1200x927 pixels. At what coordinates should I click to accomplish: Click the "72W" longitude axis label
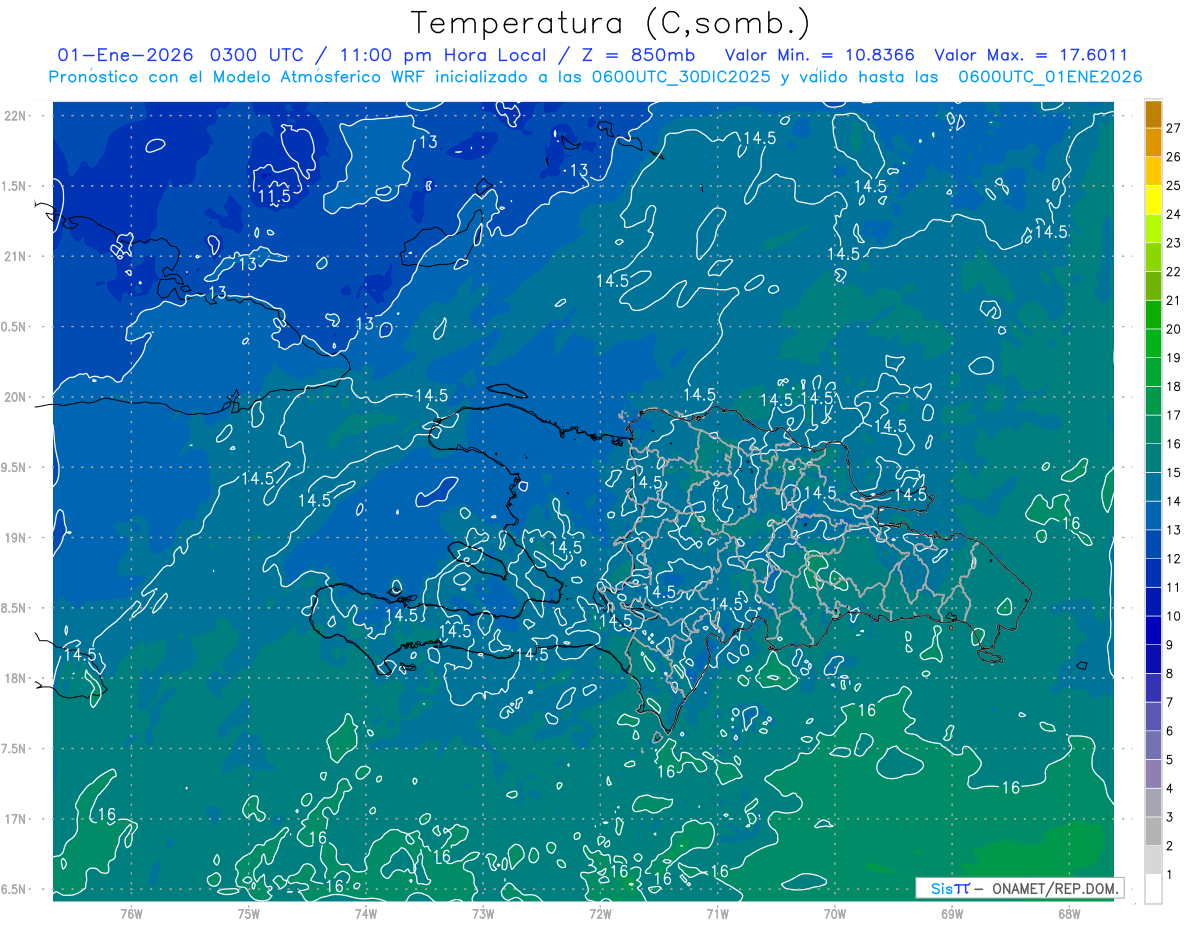tap(600, 914)
